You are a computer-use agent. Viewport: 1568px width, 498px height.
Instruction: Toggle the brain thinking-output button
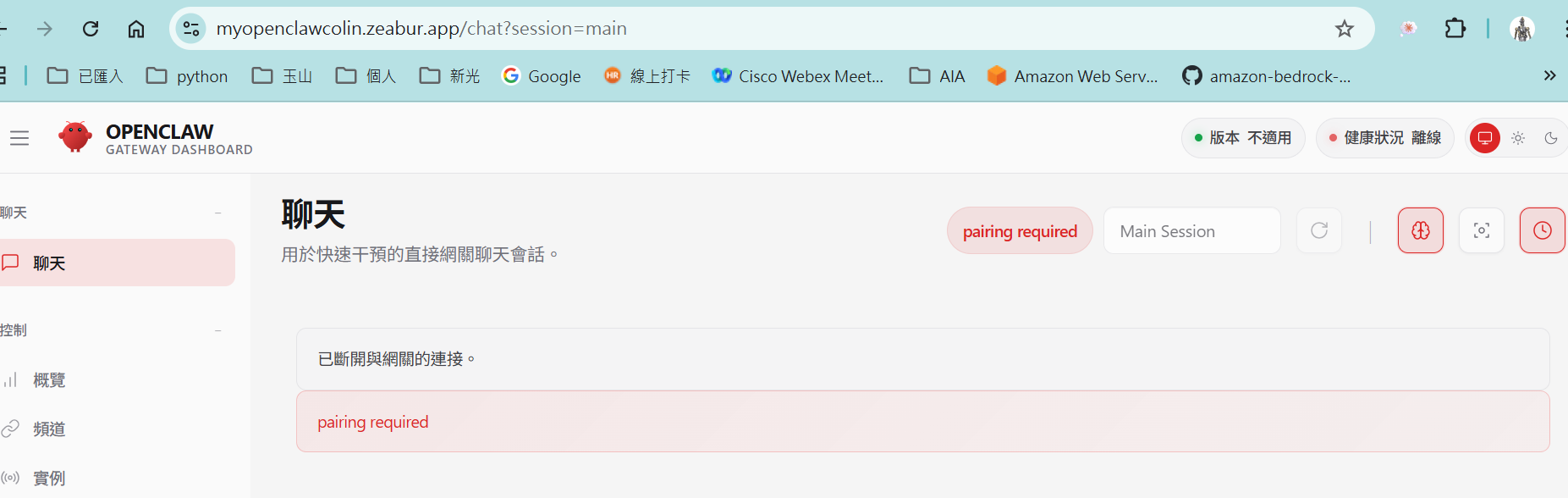coord(1420,230)
